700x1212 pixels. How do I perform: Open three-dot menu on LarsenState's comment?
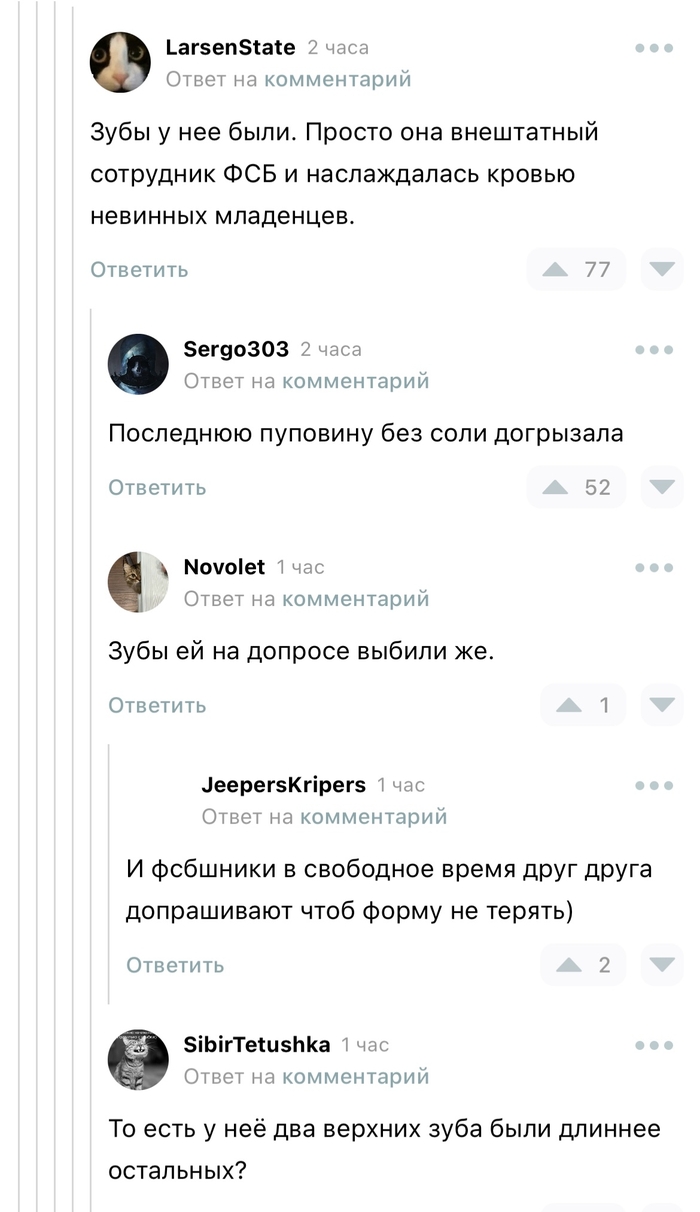654,48
